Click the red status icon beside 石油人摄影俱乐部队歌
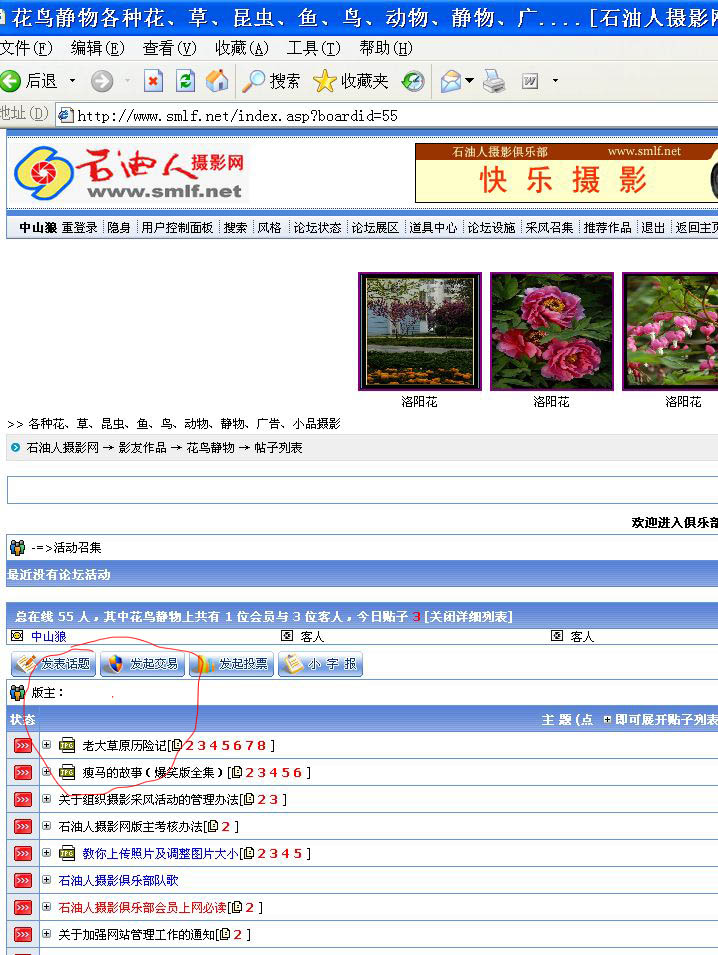 pos(23,881)
